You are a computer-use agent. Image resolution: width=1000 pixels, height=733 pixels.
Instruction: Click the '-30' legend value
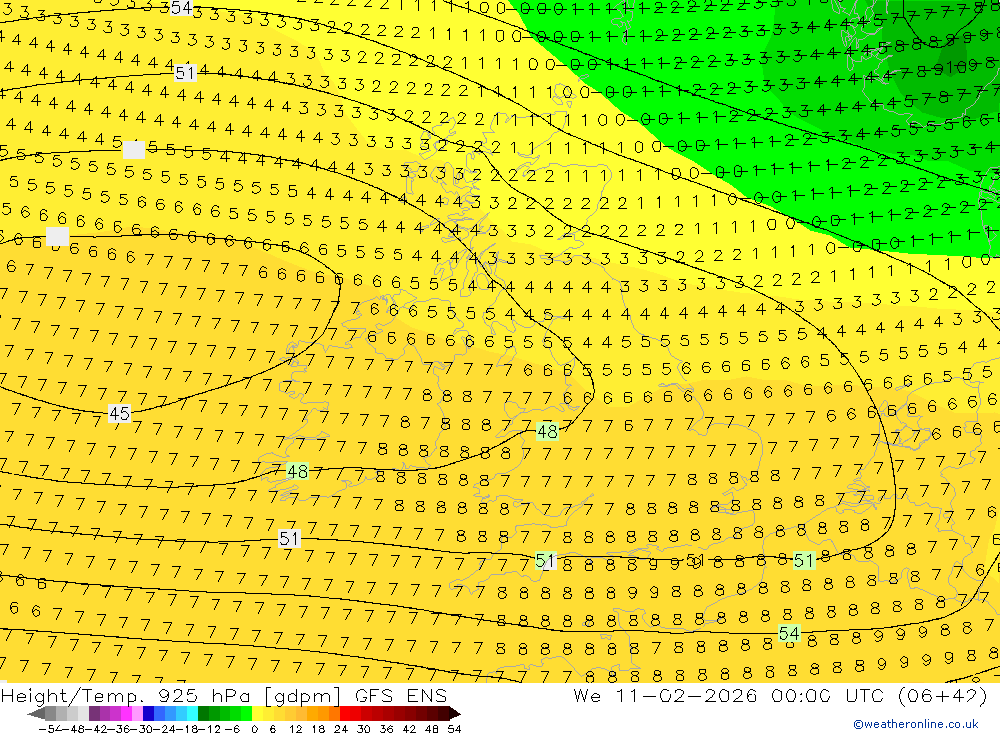click(144, 729)
